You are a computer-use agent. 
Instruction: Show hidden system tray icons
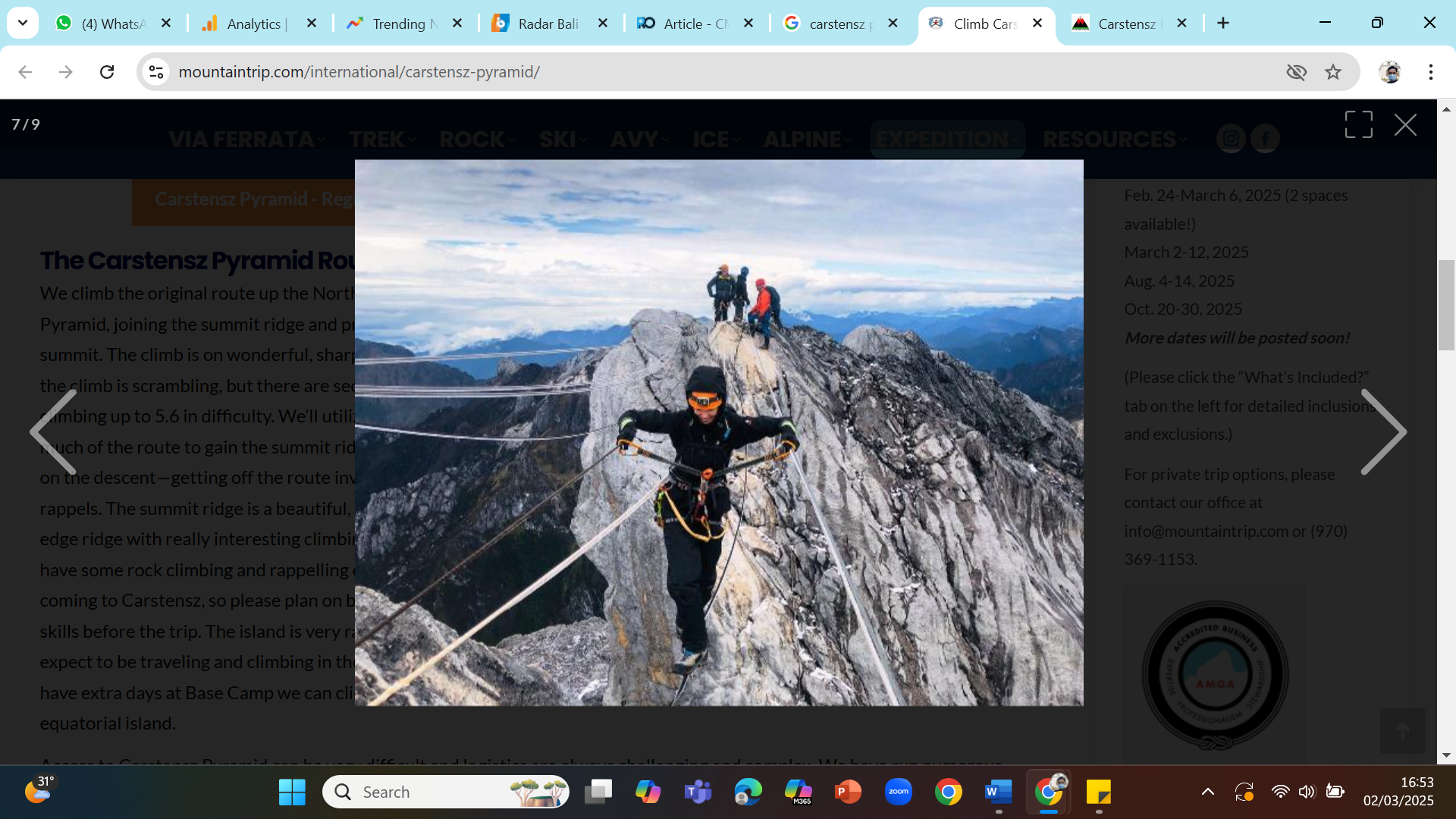1208,792
